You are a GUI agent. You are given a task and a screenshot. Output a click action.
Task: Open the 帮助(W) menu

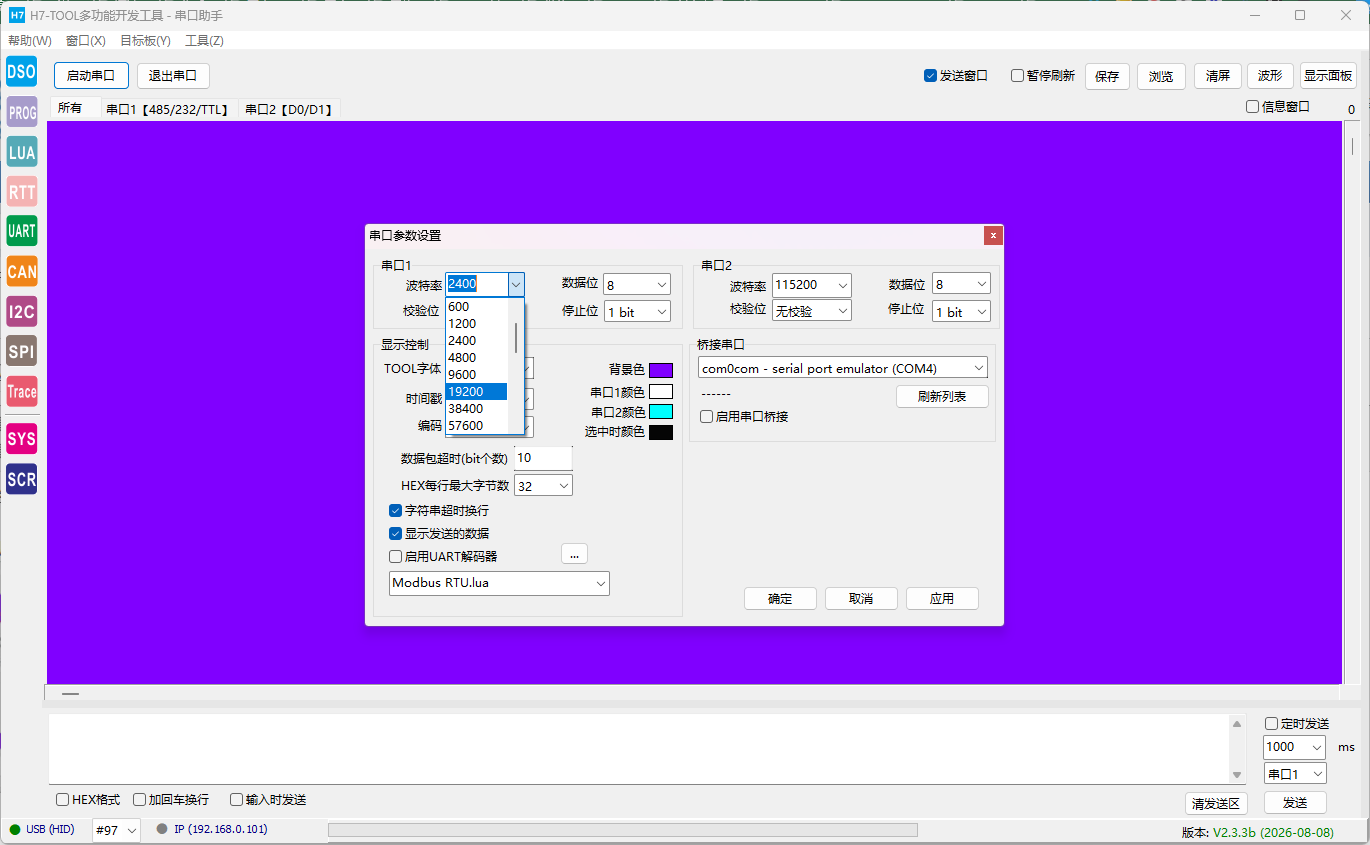30,41
